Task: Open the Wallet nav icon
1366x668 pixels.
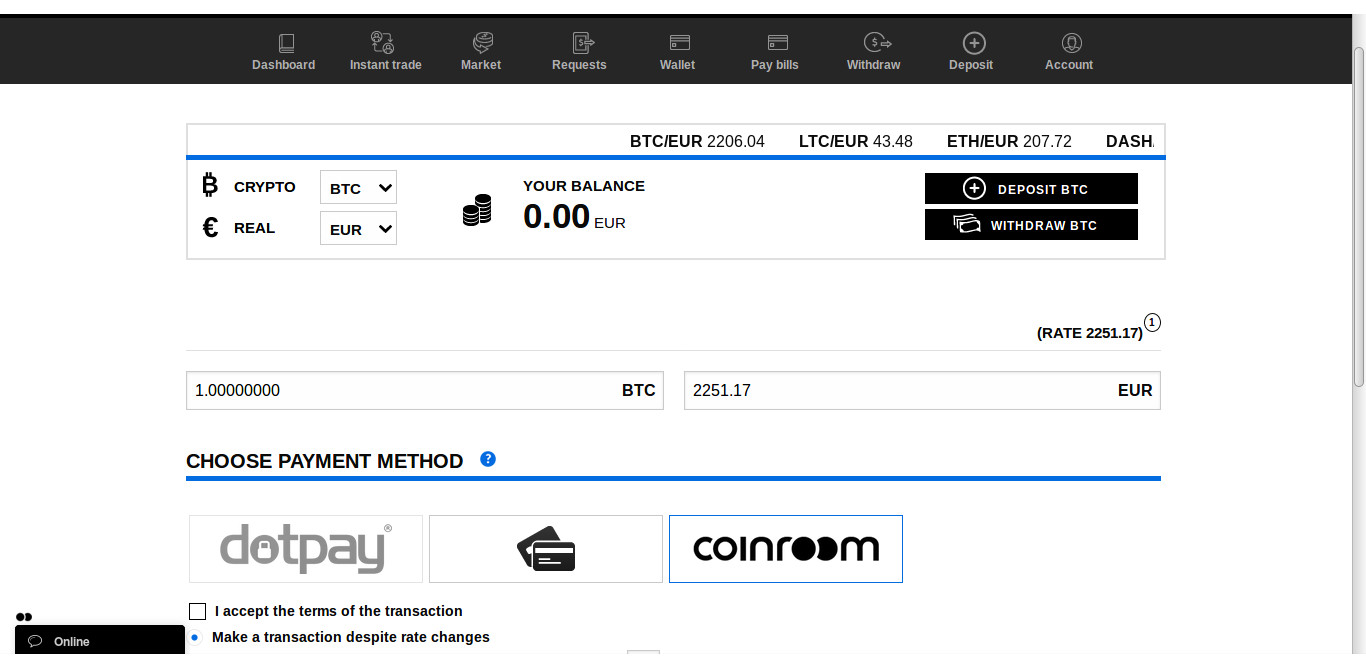Action: 680,42
